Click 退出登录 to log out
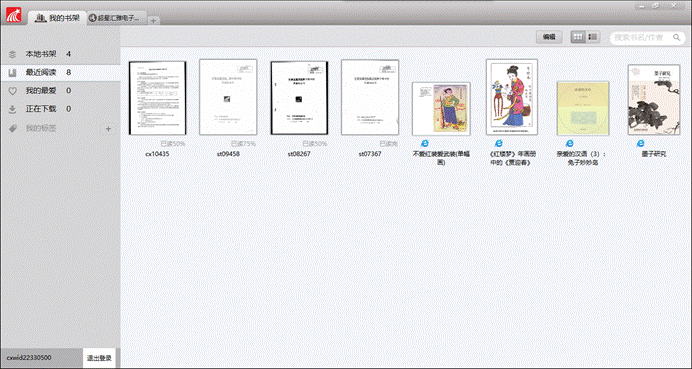692x369 pixels. coord(99,358)
